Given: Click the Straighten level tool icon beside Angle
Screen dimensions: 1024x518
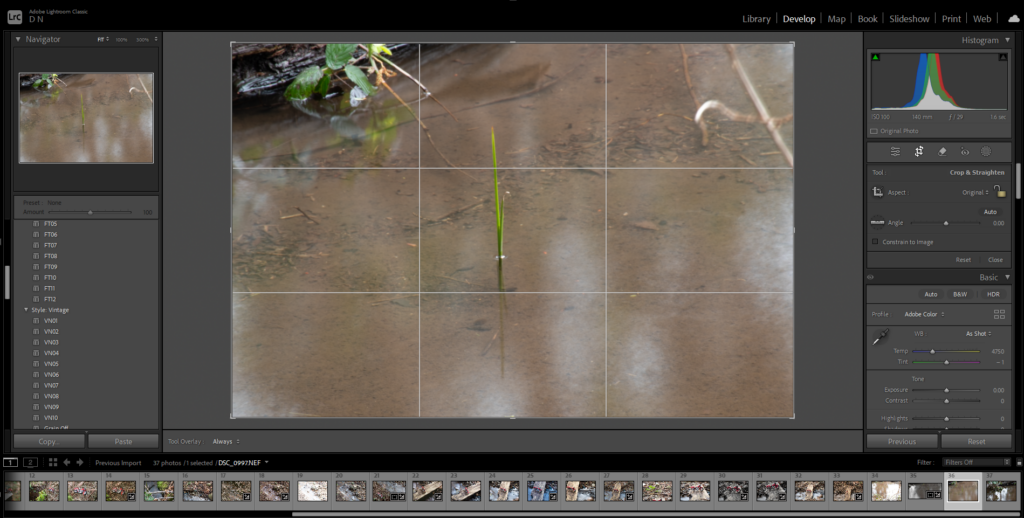Looking at the screenshot, I should pos(878,223).
